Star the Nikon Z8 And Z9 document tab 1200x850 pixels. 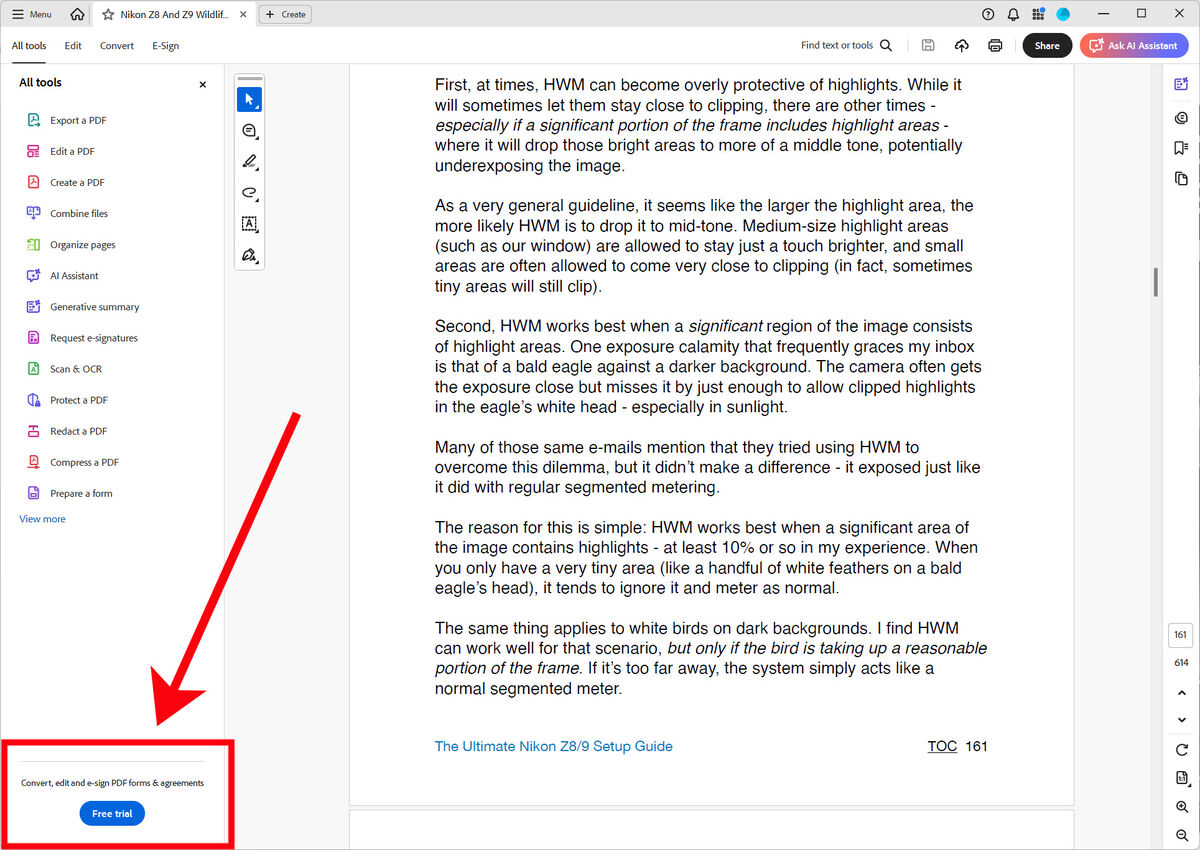[108, 14]
